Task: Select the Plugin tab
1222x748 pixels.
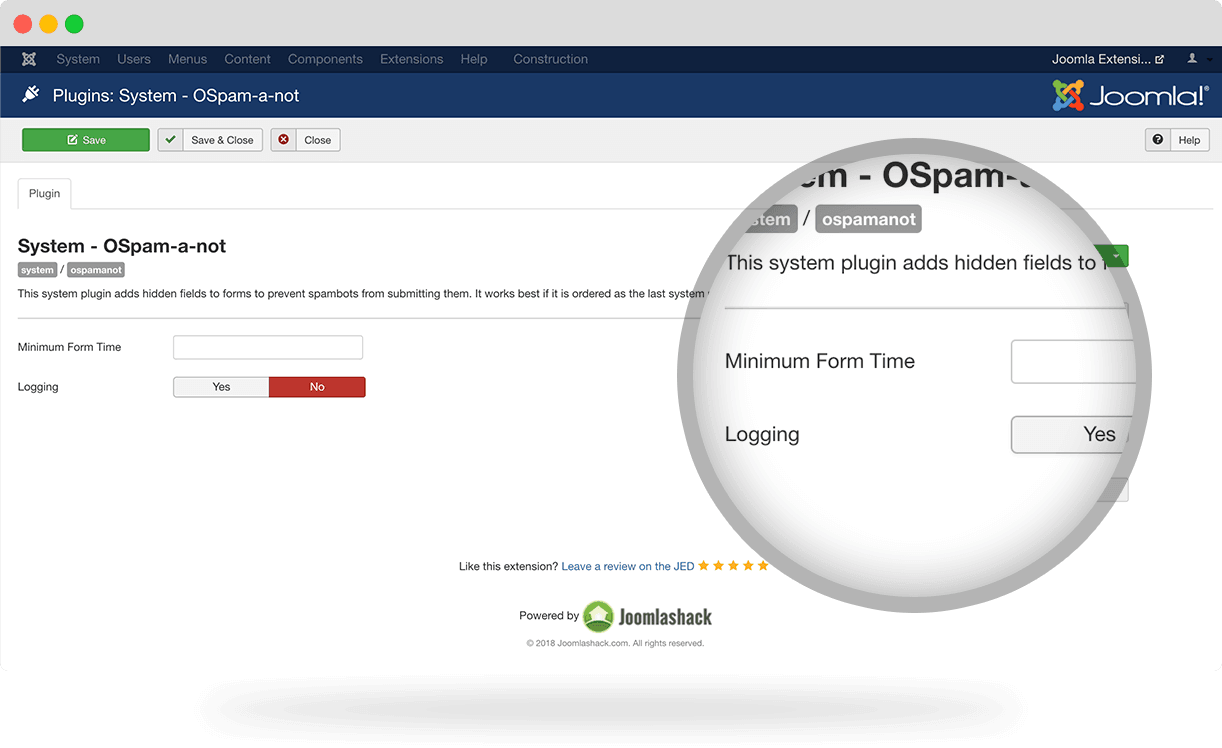Action: click(x=44, y=194)
